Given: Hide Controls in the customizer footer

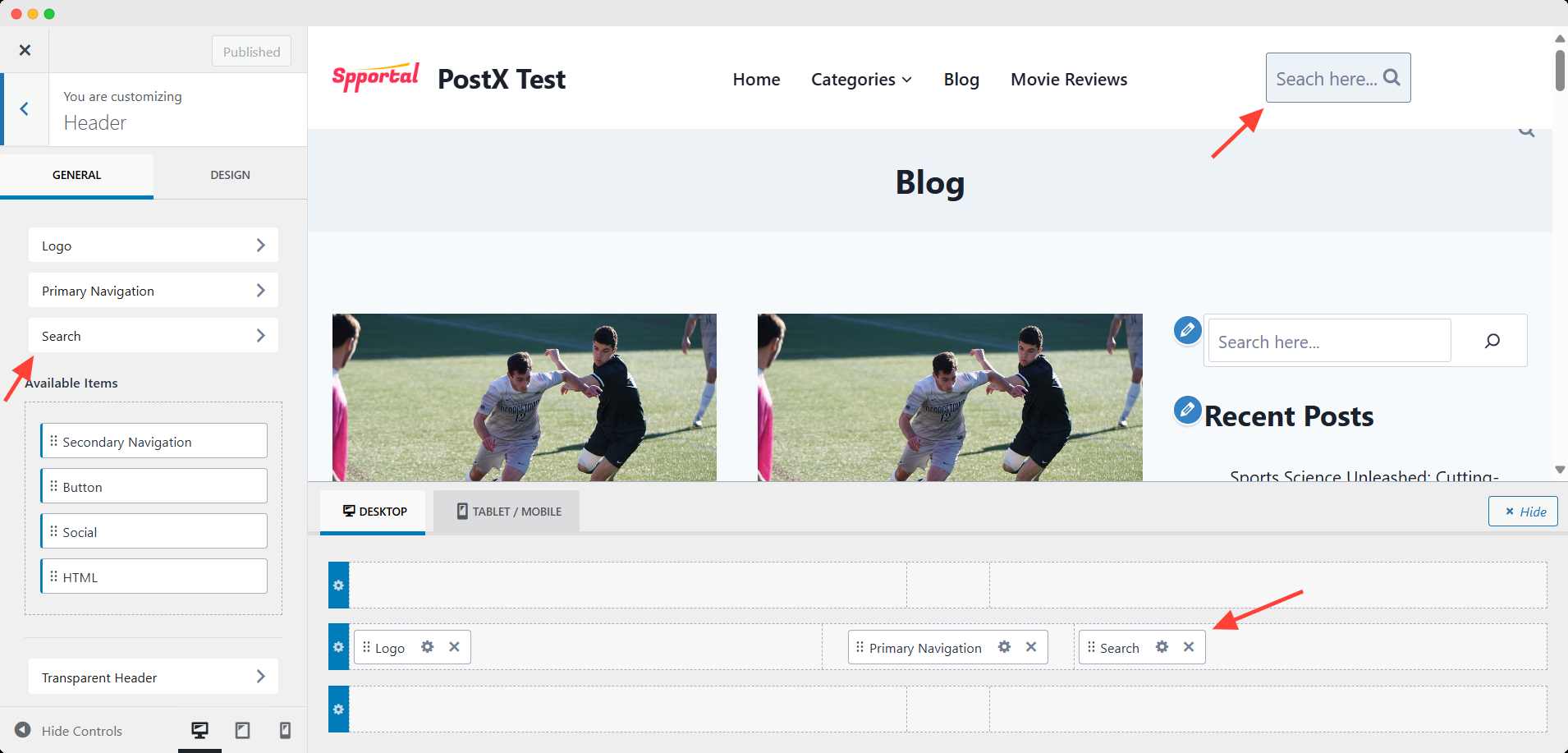Looking at the screenshot, I should coord(69,730).
